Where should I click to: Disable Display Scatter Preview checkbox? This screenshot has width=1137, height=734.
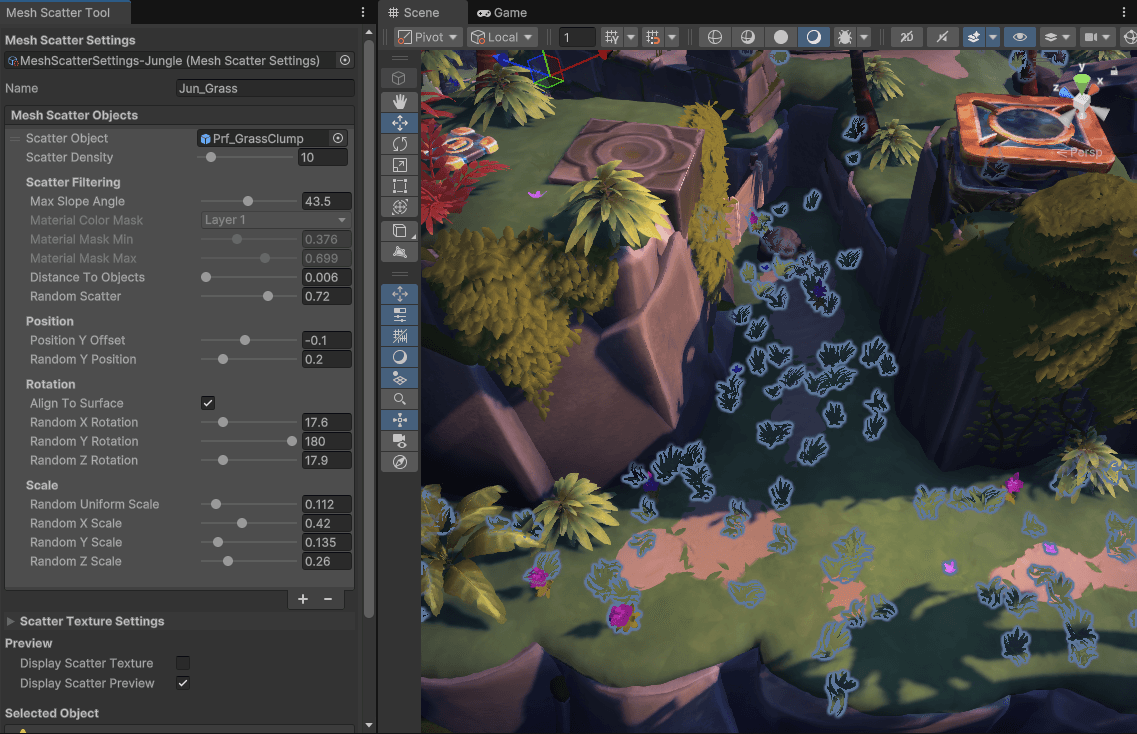(183, 683)
